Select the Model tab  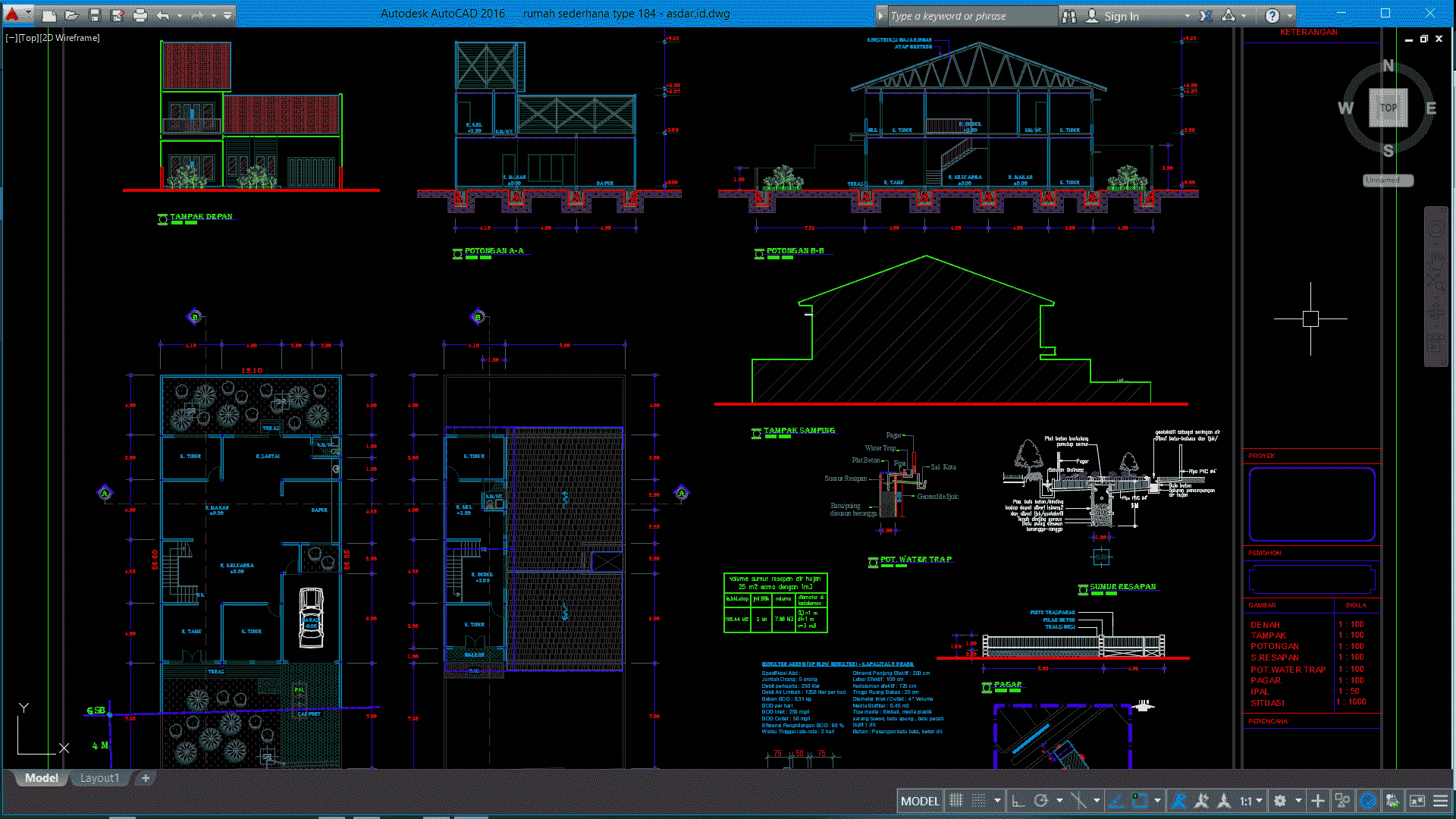point(41,778)
